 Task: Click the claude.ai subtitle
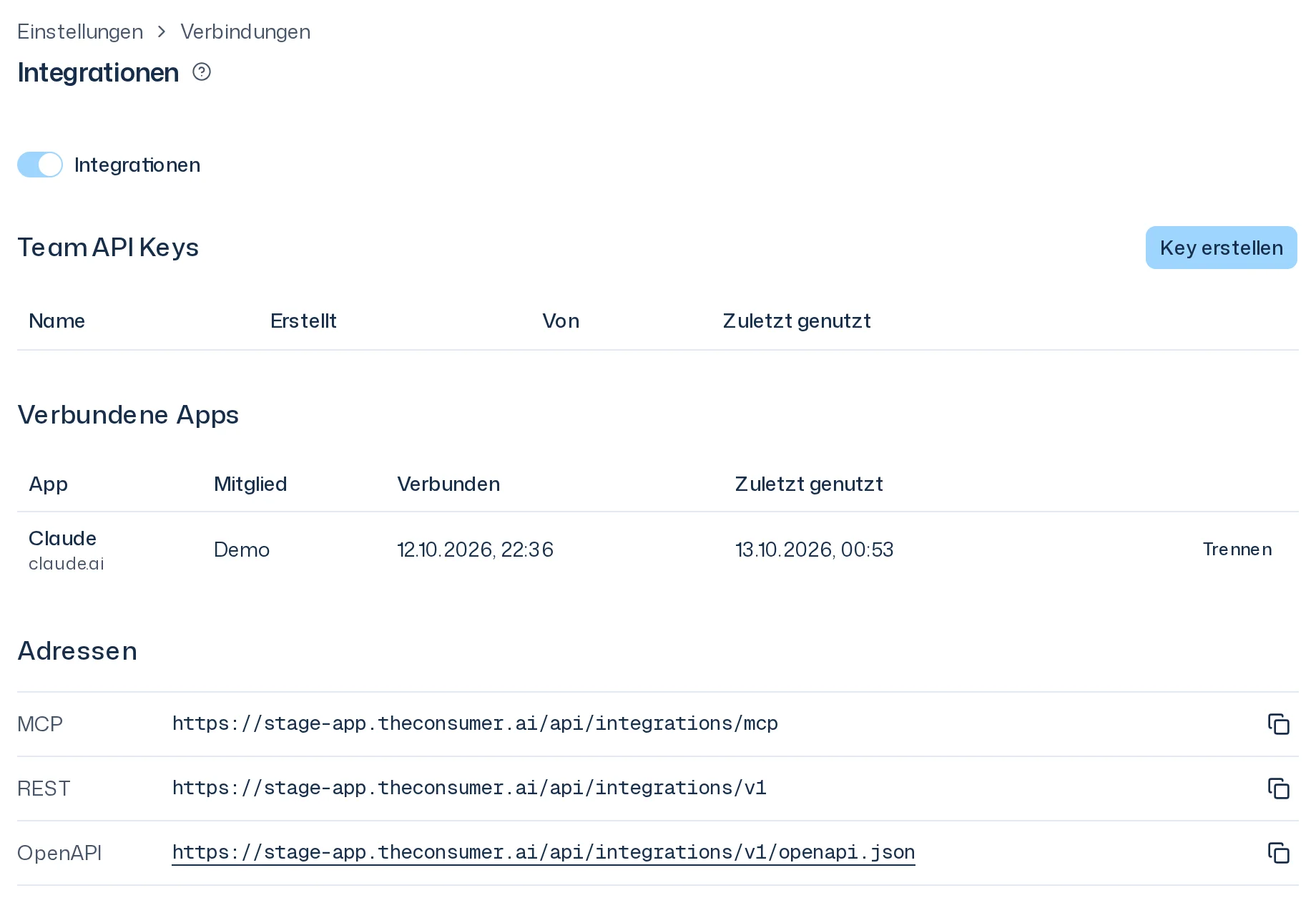click(x=67, y=564)
